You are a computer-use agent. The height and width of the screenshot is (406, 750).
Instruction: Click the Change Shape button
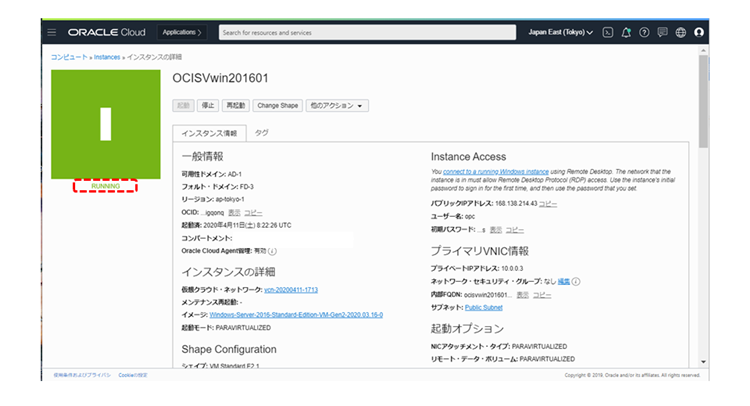coord(277,106)
